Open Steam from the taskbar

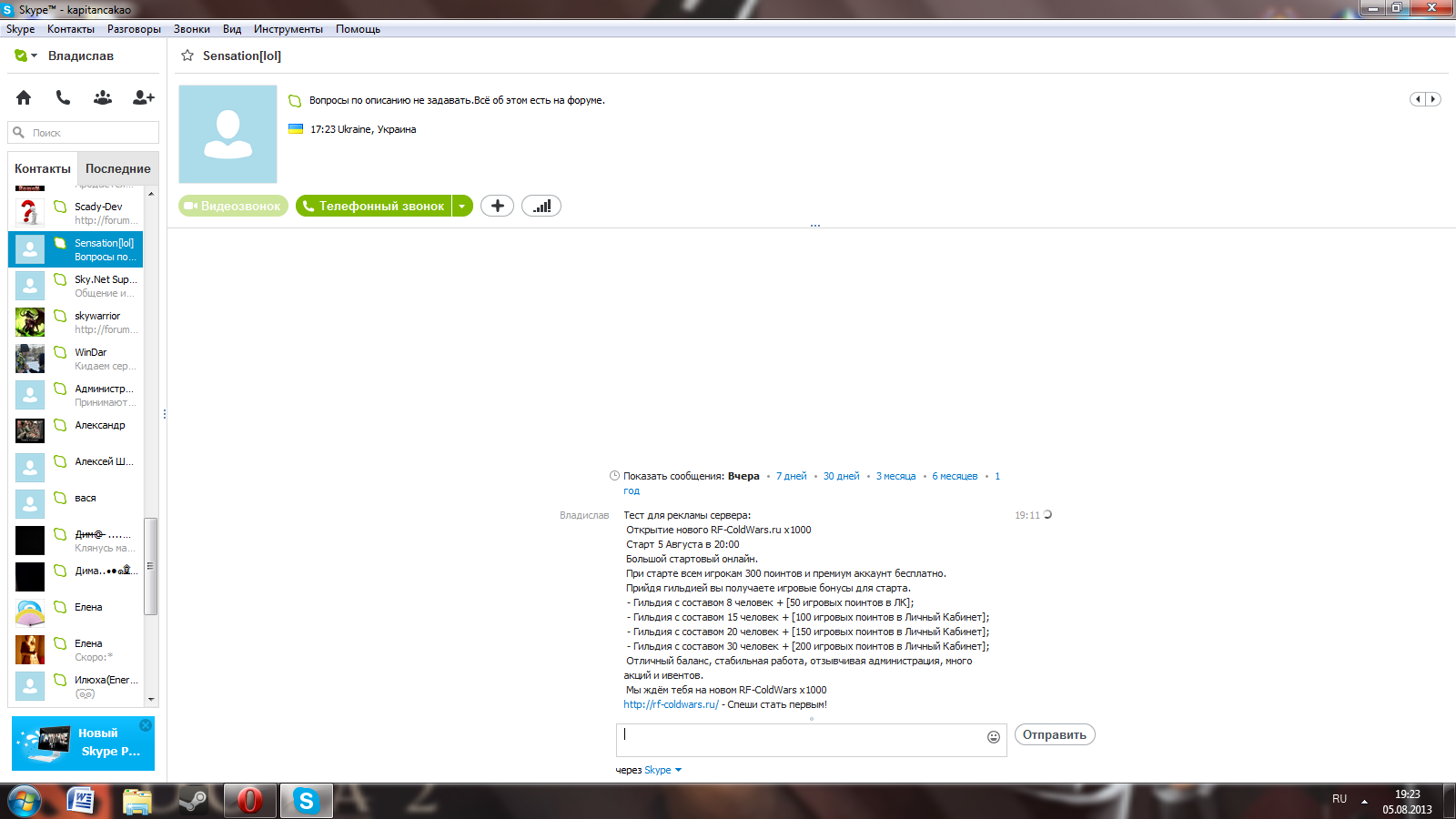tap(193, 801)
